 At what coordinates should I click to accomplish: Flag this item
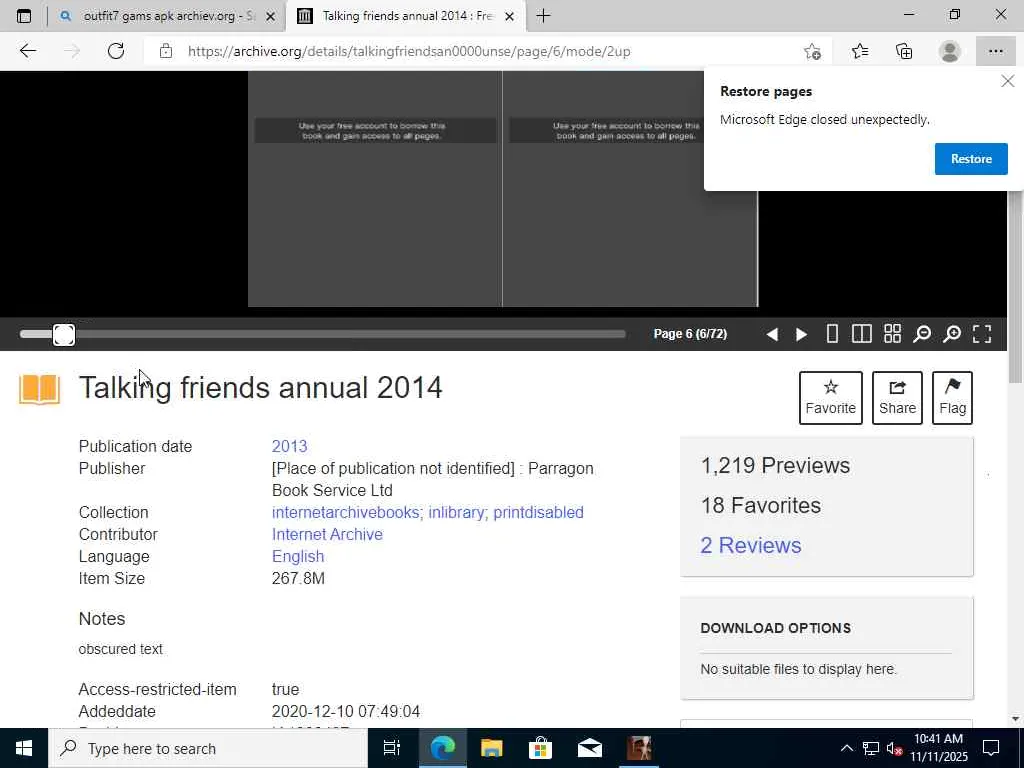point(952,398)
